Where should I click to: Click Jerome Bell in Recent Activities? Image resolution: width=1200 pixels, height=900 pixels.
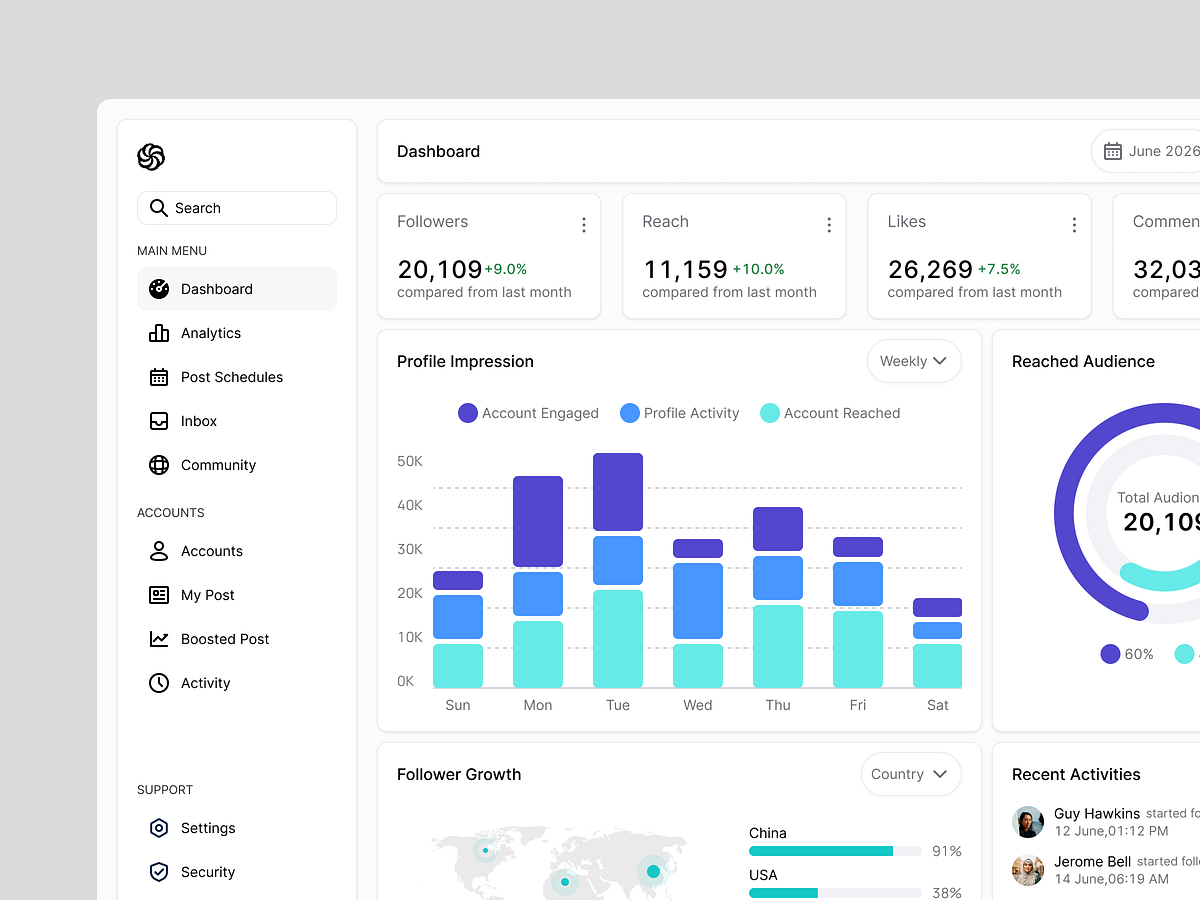tap(1091, 860)
